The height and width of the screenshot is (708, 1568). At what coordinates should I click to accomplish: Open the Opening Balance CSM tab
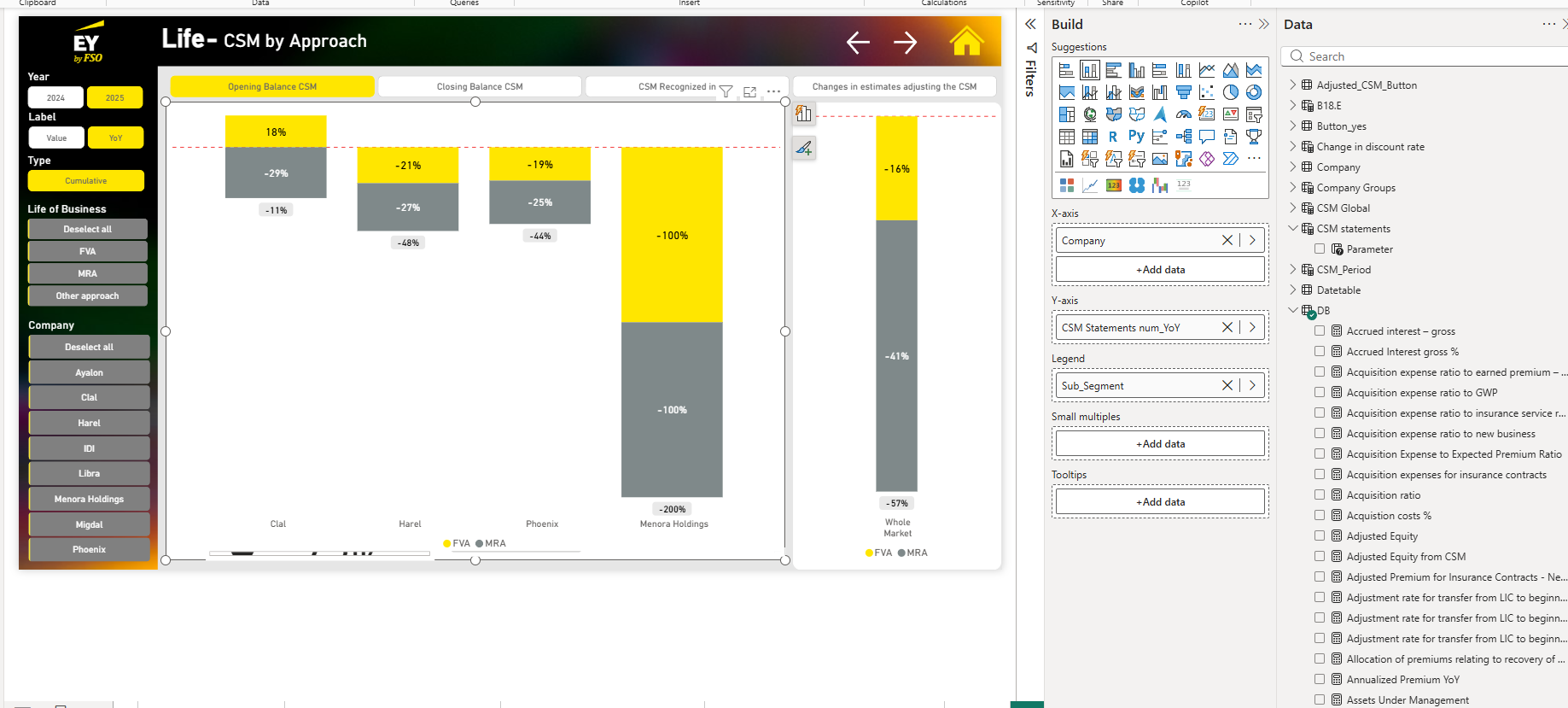coord(272,86)
